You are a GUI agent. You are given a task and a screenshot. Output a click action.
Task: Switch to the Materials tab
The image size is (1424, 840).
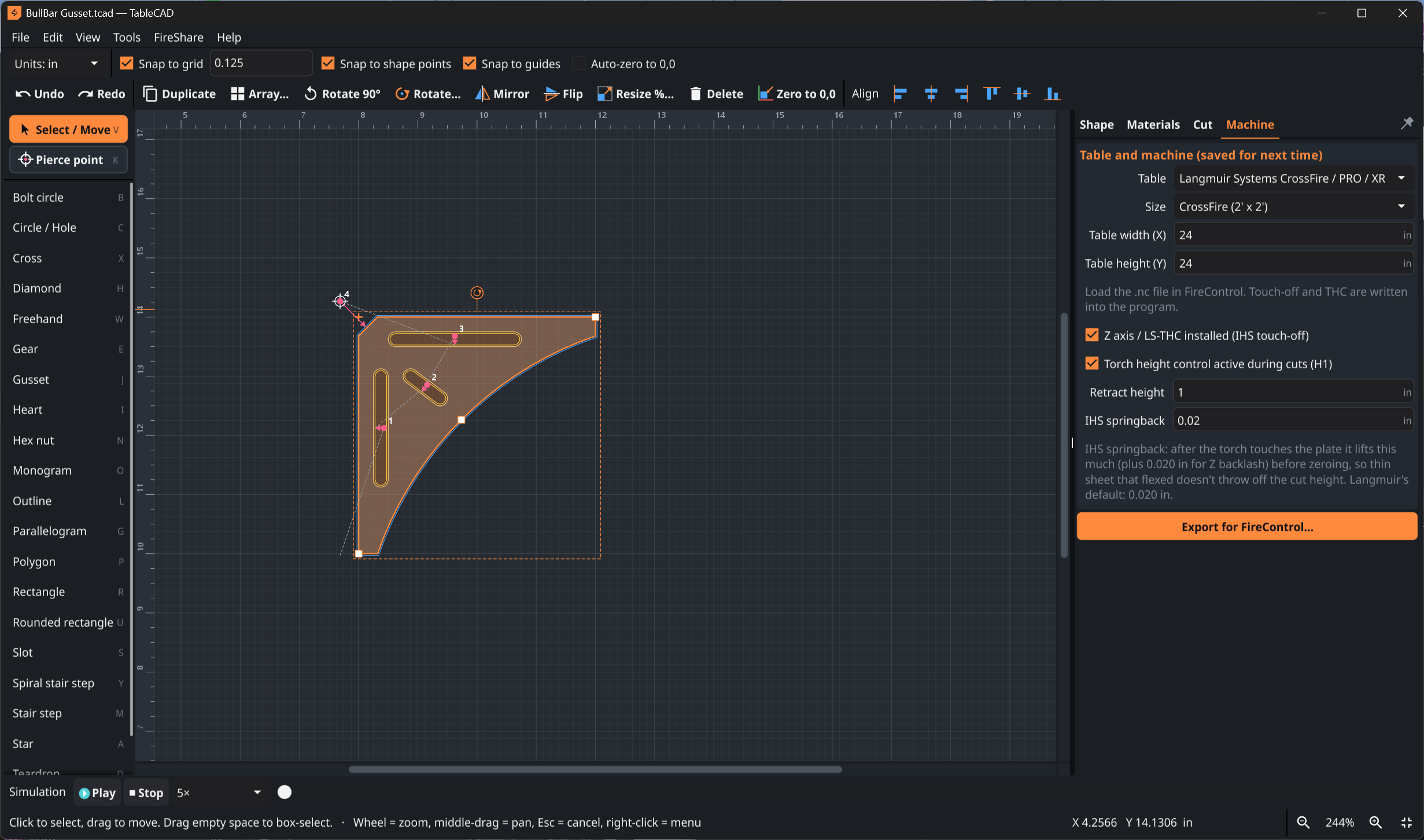[x=1153, y=124]
